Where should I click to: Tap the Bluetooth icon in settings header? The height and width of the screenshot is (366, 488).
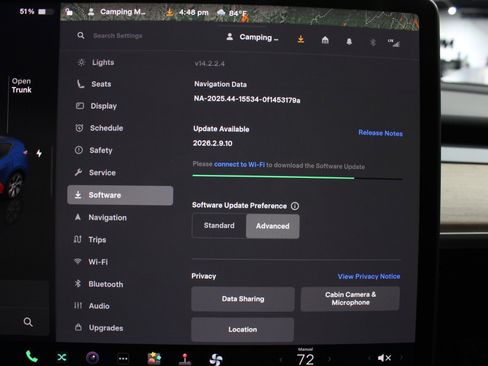(x=373, y=42)
